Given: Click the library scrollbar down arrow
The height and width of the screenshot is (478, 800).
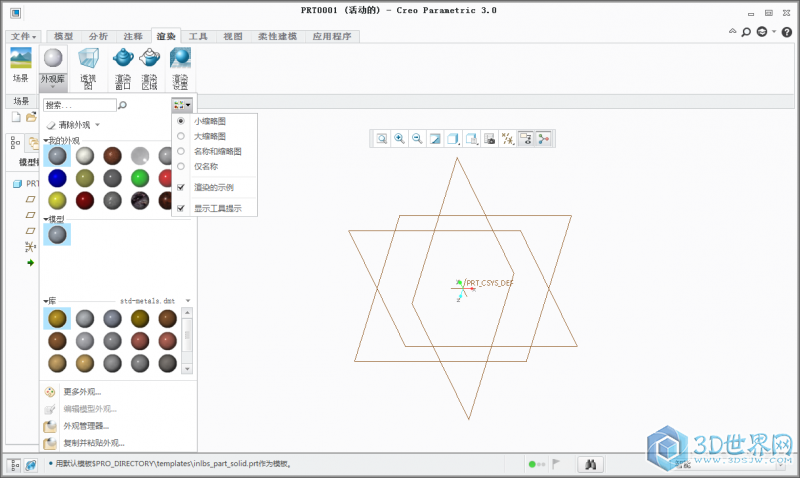Looking at the screenshot, I should pos(187,368).
